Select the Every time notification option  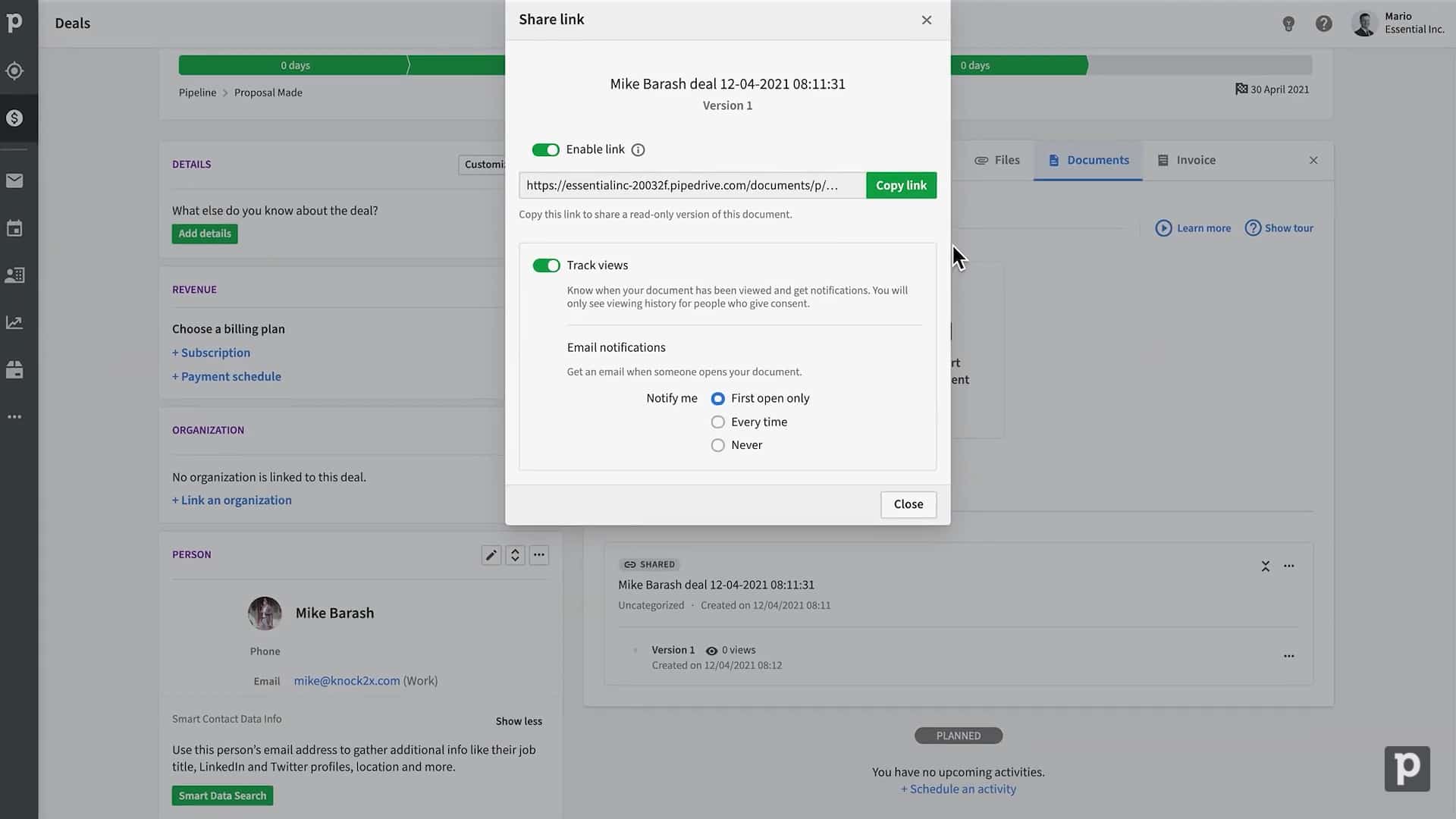tap(717, 422)
